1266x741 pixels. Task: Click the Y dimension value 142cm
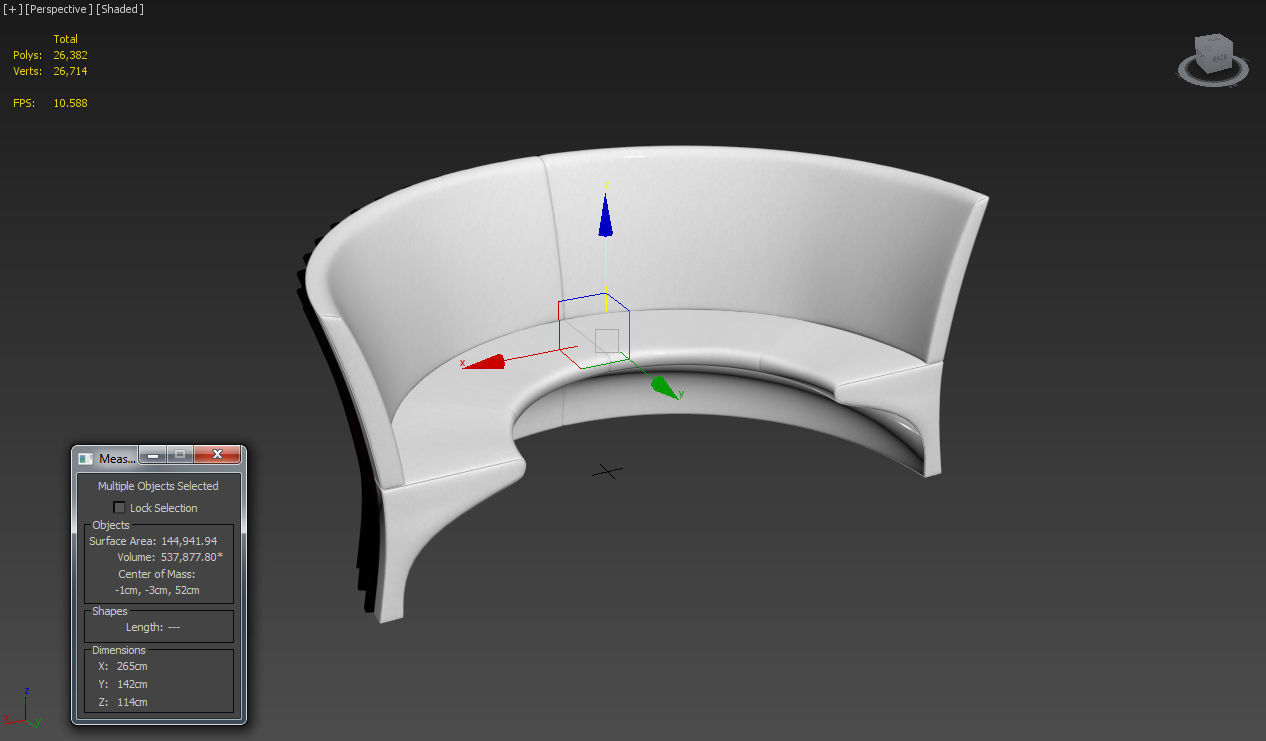pos(132,684)
